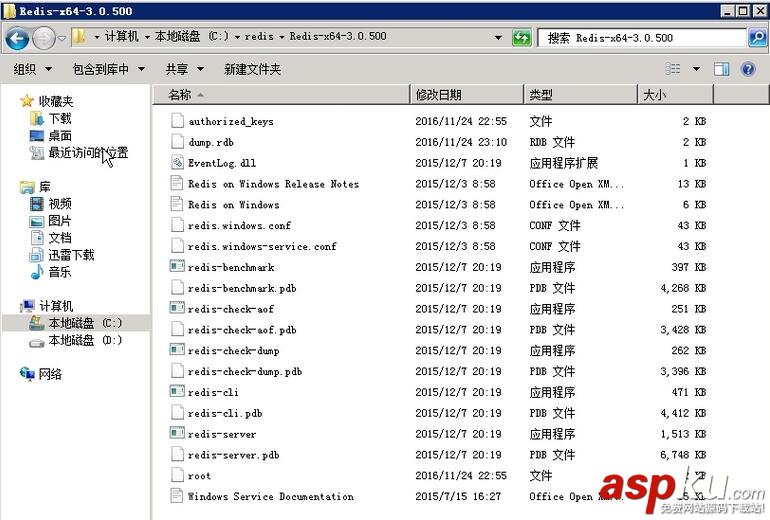Click the RDB 文件 type cell
This screenshot has height=520, width=770.
coord(552,142)
